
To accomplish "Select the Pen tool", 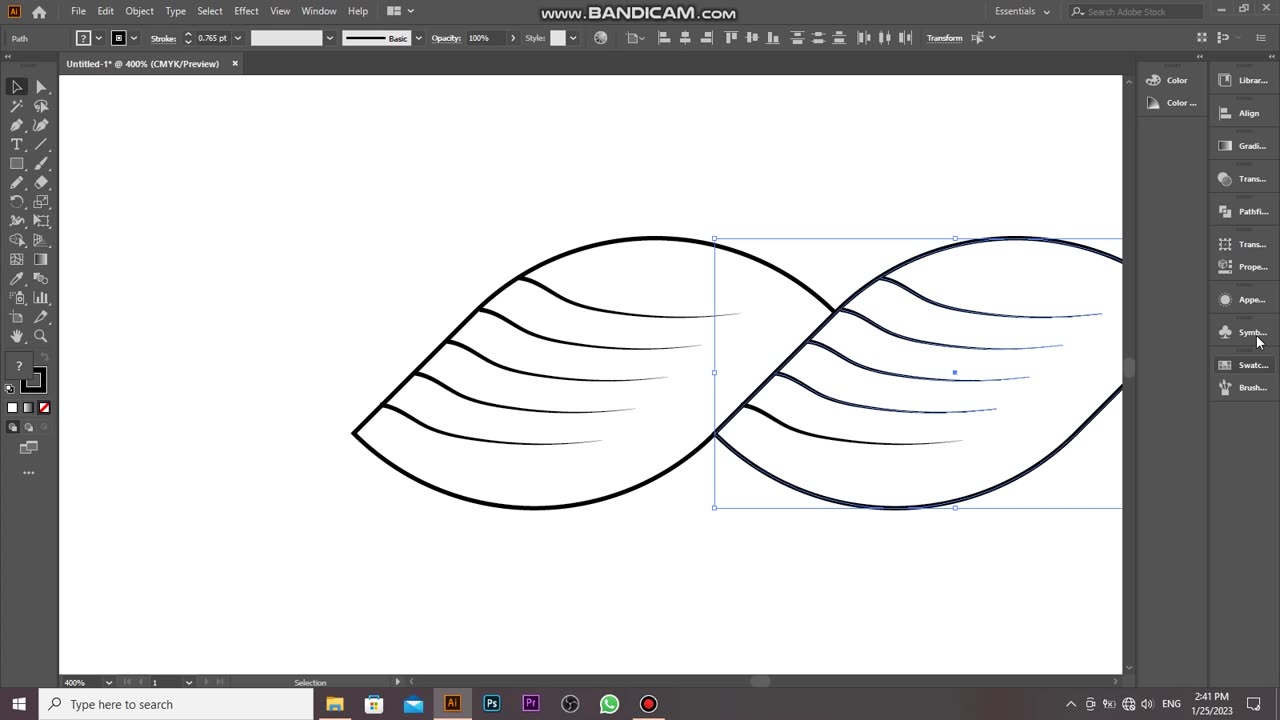I will point(17,125).
